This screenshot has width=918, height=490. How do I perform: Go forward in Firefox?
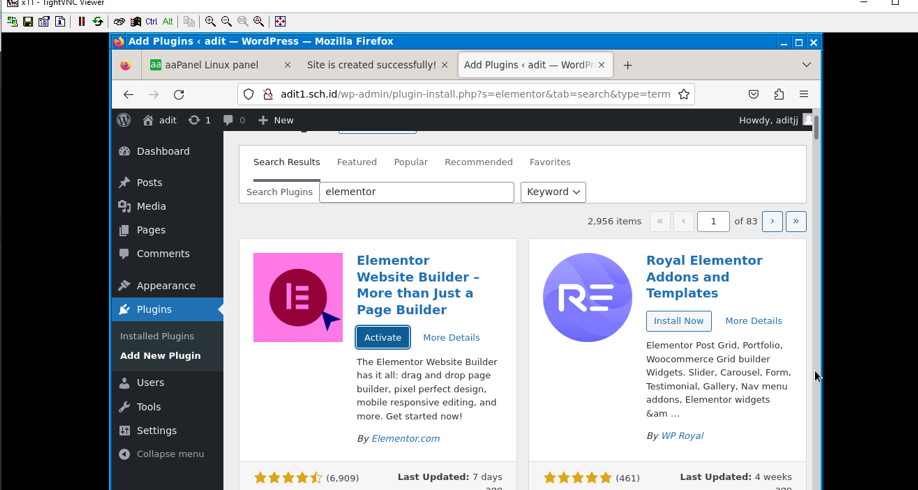coord(153,94)
